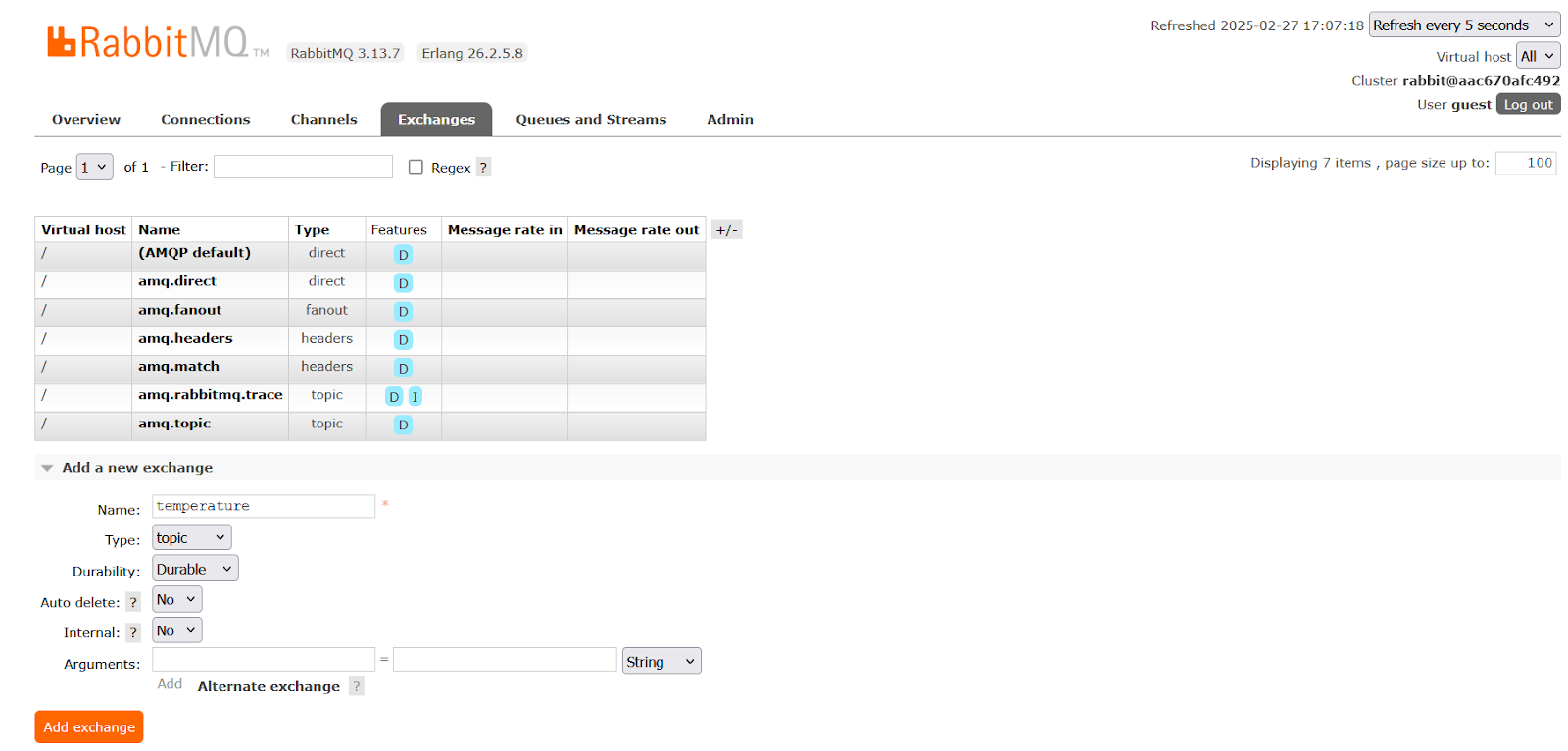This screenshot has width=1568, height=751.
Task: Click the RabbitMQ 3.13.7 version label
Action: pos(345,53)
